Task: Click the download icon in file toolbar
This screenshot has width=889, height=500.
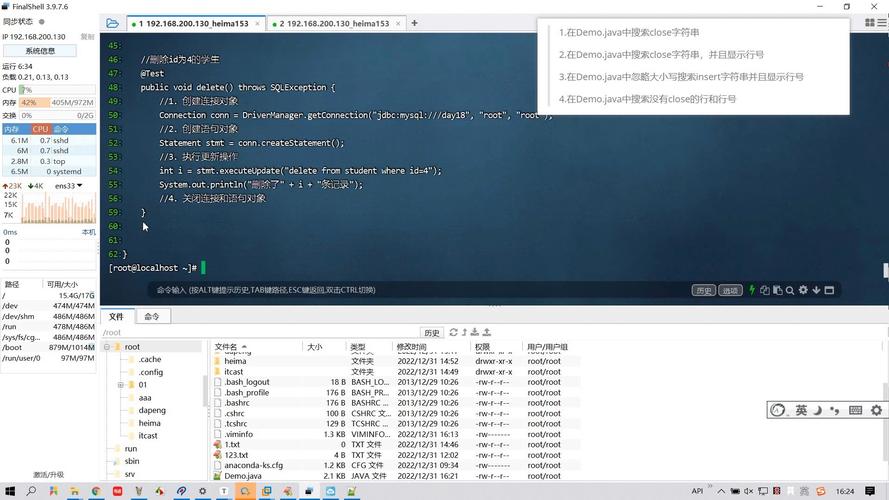Action: tap(475, 332)
